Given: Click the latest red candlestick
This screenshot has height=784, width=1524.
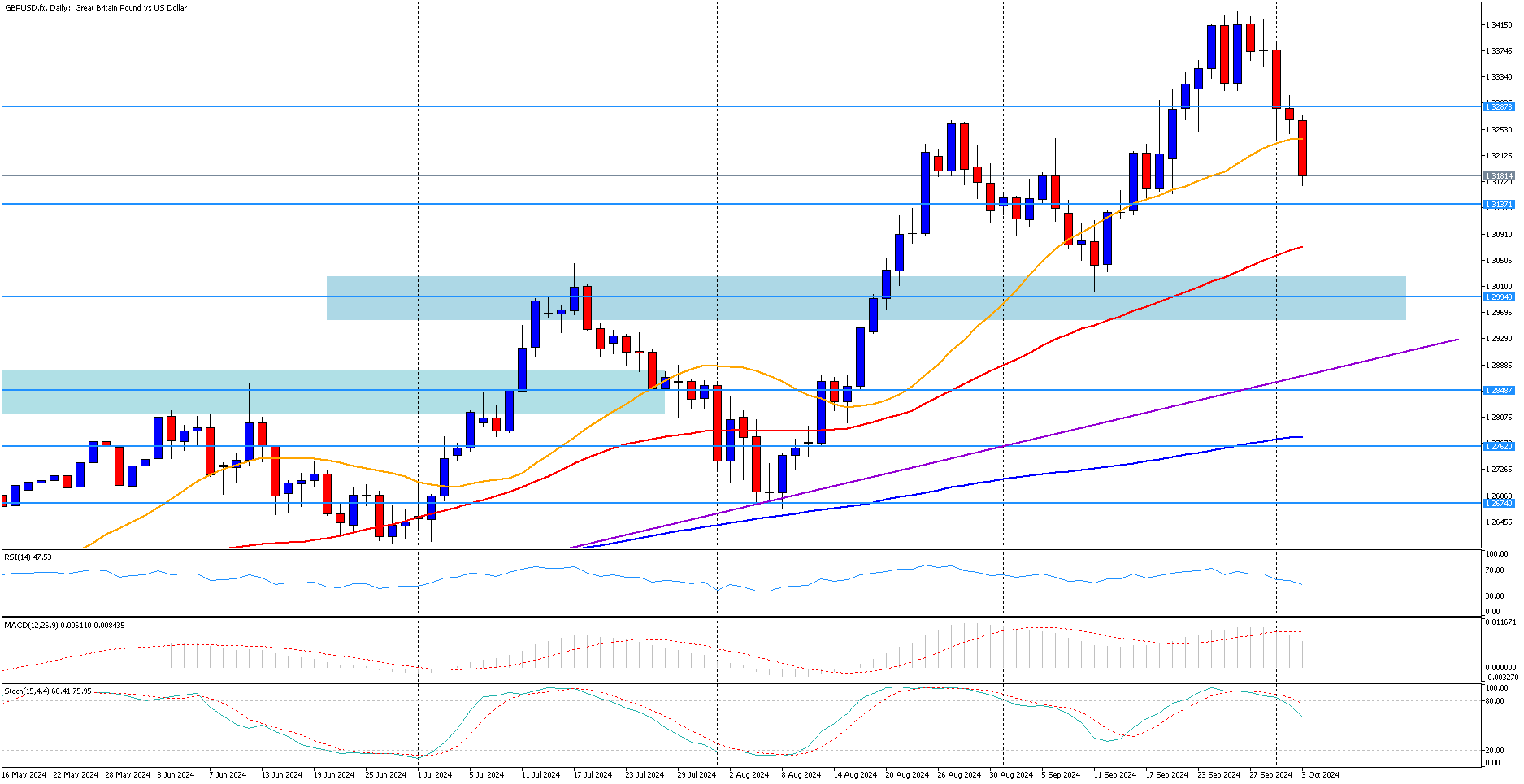Looking at the screenshot, I should (1302, 148).
